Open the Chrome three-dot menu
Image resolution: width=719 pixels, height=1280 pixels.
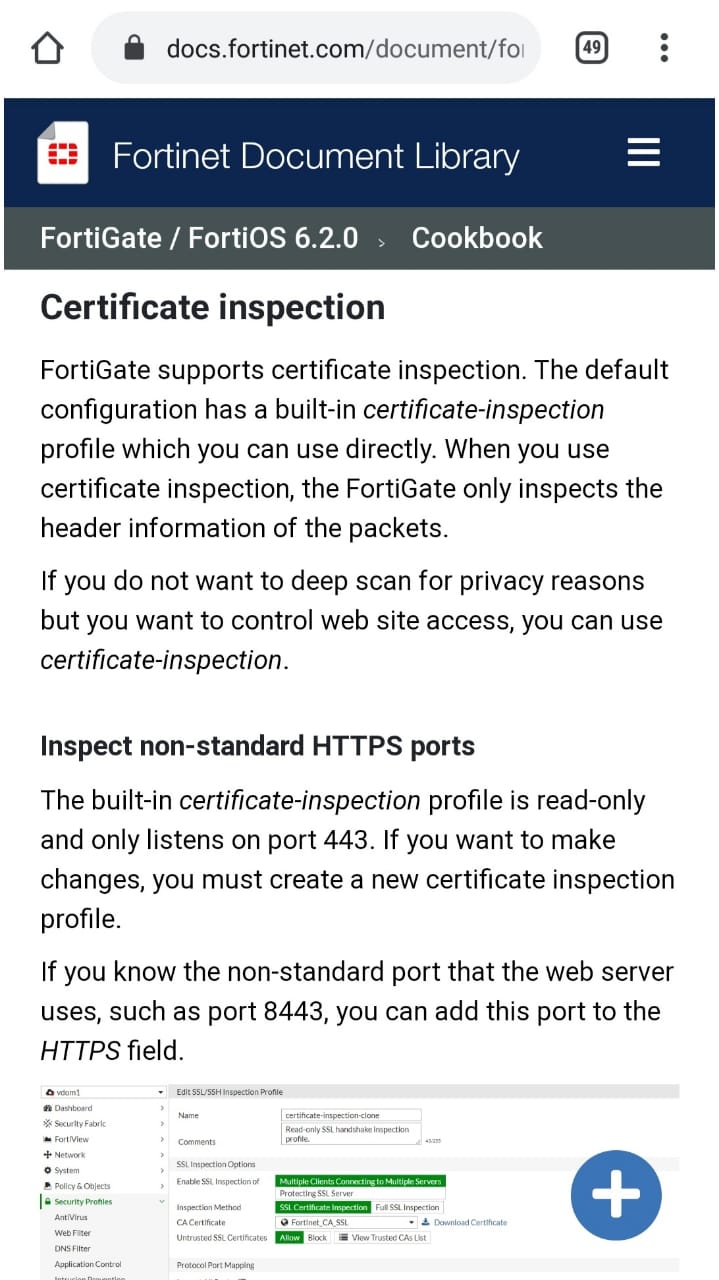click(664, 47)
